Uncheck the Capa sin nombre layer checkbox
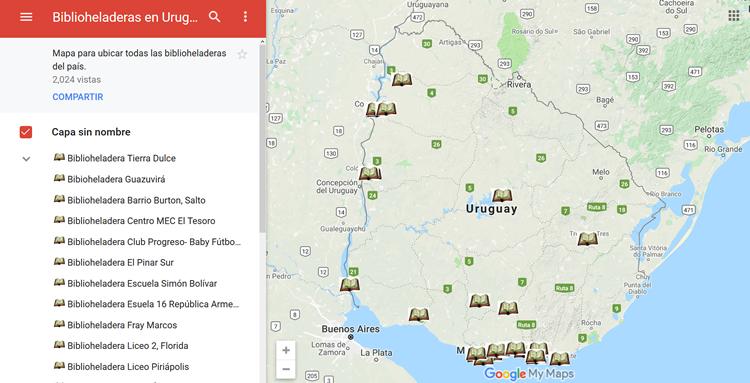The image size is (750, 383). 26,132
